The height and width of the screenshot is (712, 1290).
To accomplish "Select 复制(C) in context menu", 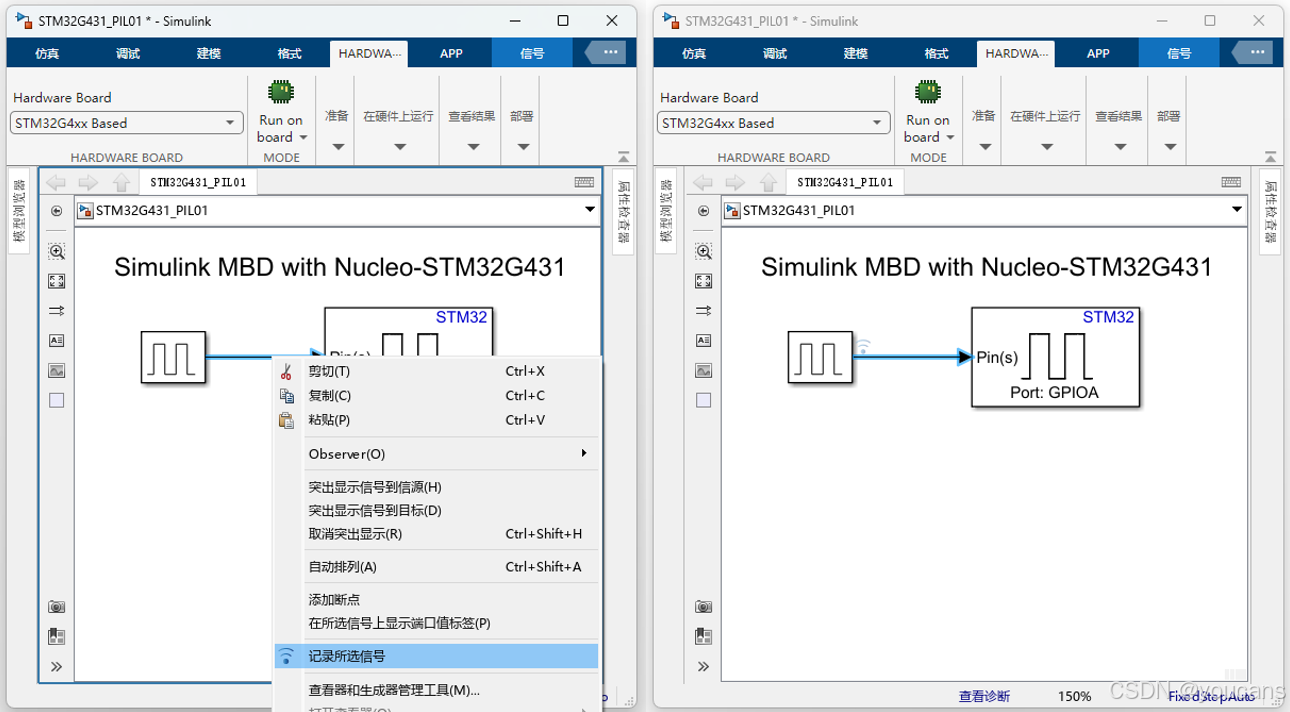I will [x=437, y=396].
